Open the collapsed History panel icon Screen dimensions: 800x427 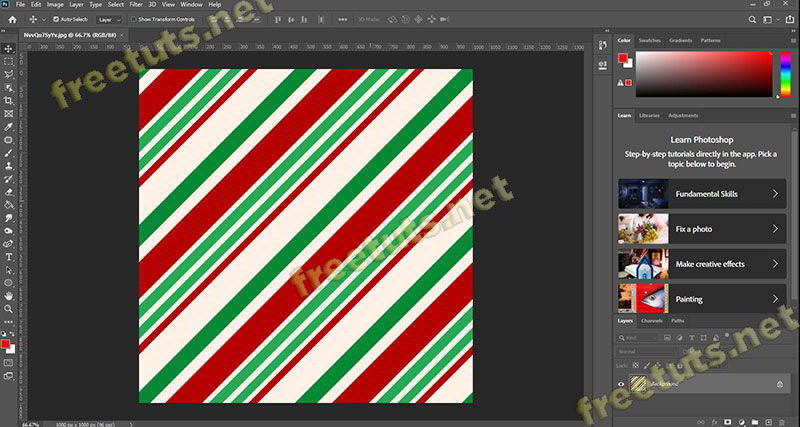tap(603, 45)
